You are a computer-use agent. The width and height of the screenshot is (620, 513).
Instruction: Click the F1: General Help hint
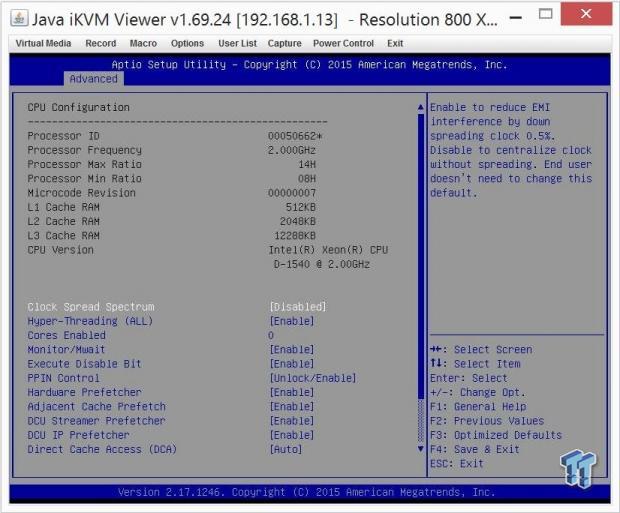click(478, 407)
